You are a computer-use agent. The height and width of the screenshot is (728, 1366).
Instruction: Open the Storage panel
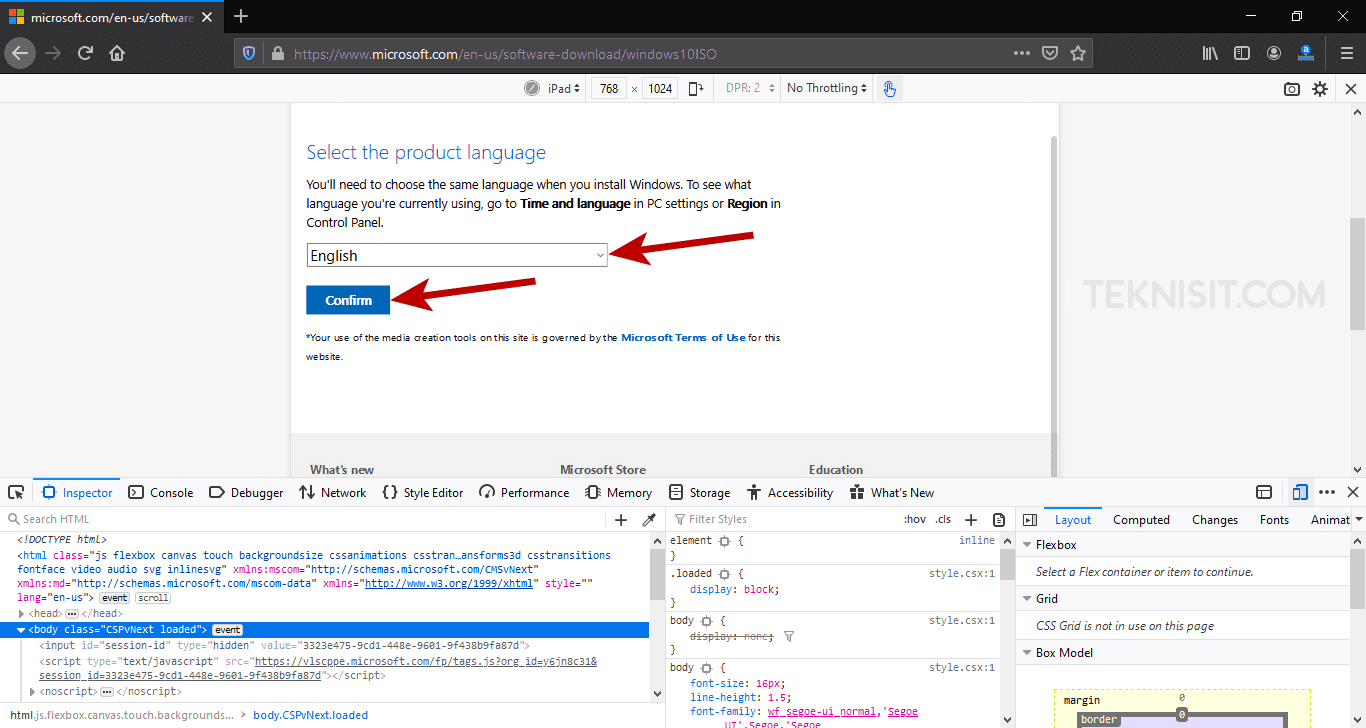coord(700,492)
